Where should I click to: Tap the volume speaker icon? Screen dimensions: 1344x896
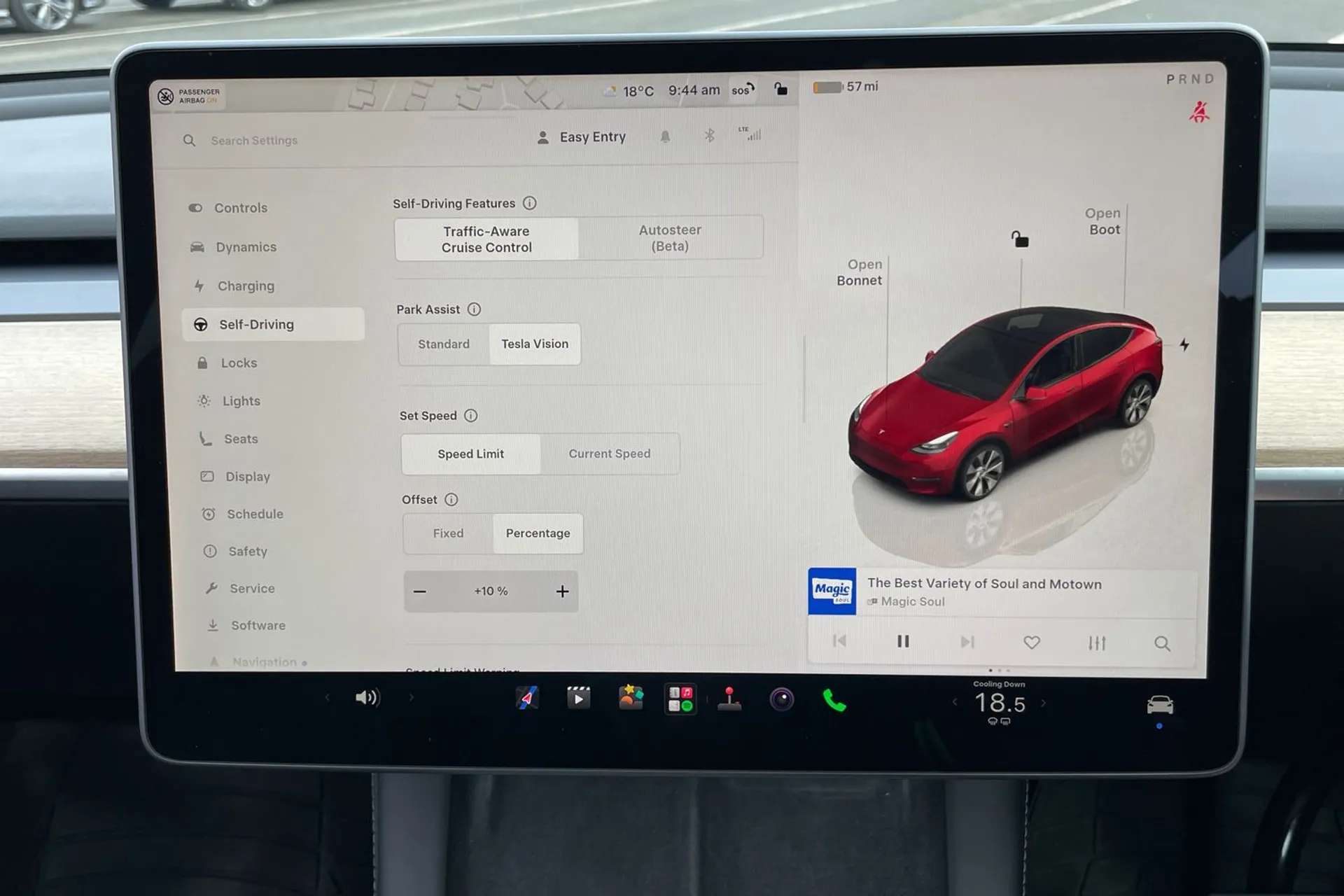(367, 697)
